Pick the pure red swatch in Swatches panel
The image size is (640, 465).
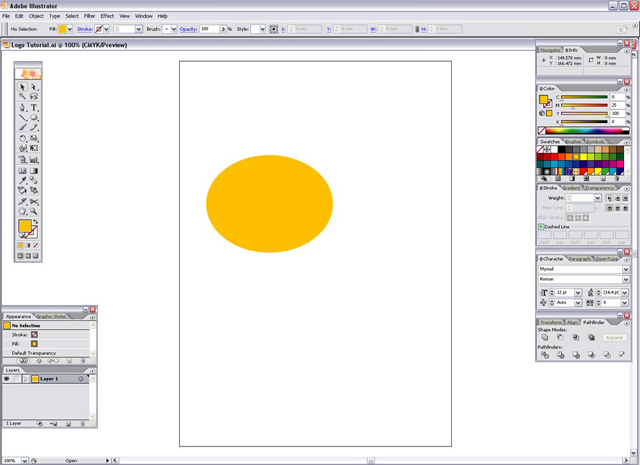tap(554, 157)
